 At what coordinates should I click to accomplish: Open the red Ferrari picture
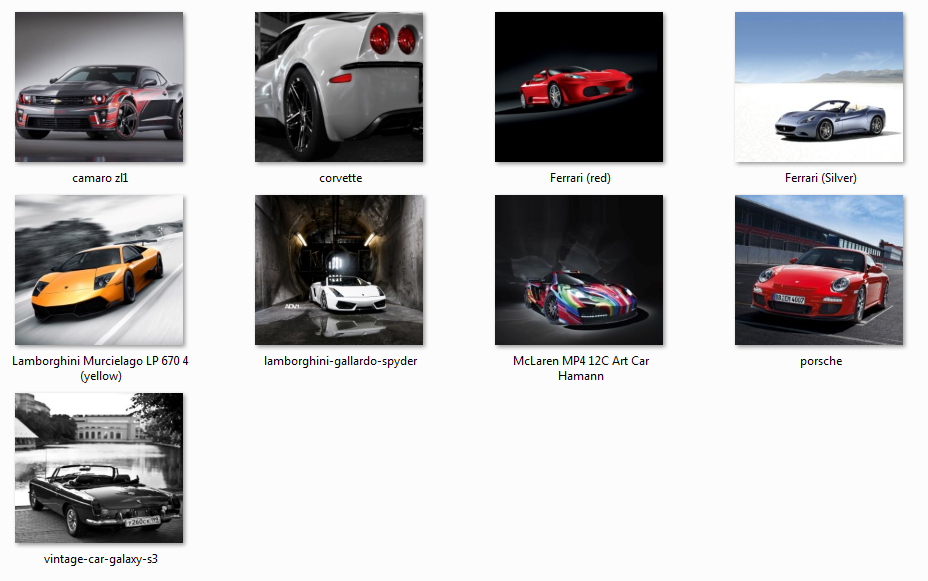[579, 87]
